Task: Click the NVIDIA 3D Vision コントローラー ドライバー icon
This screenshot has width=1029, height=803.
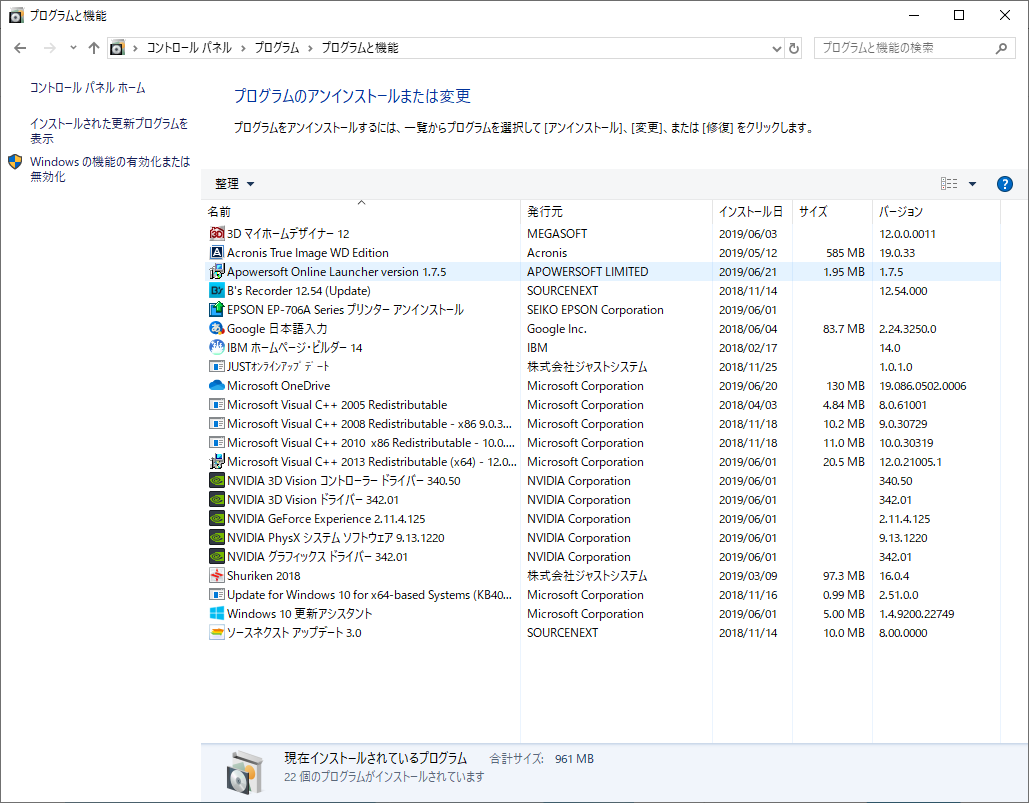Action: pyautogui.click(x=217, y=481)
